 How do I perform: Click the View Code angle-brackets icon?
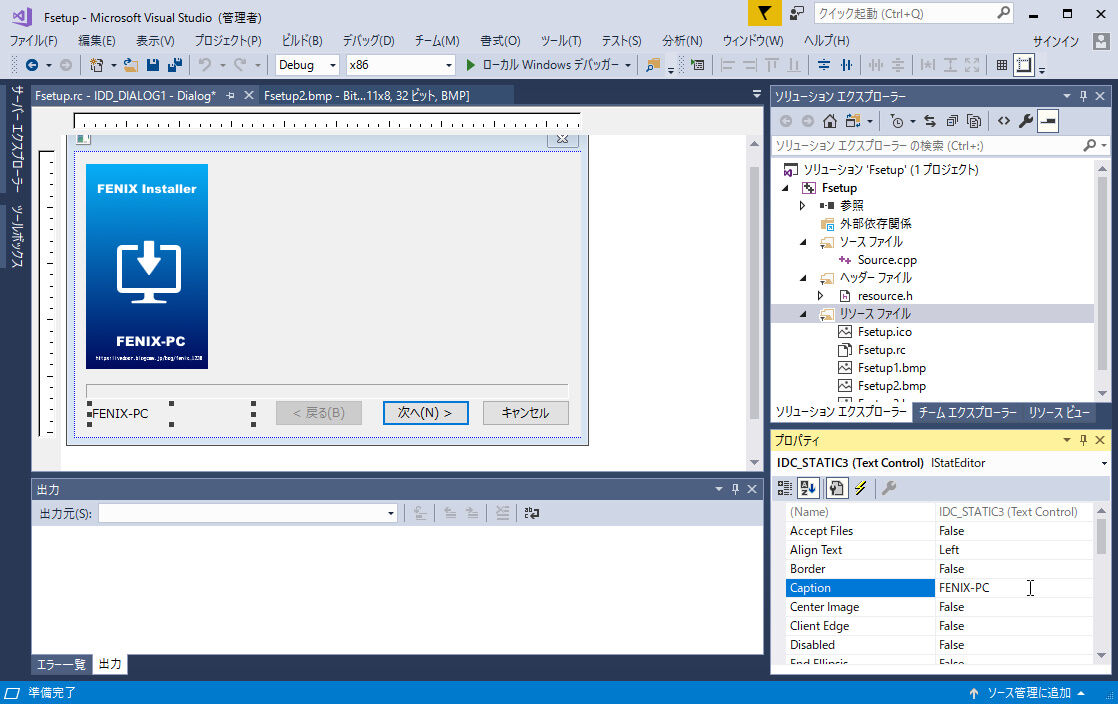tap(1004, 121)
